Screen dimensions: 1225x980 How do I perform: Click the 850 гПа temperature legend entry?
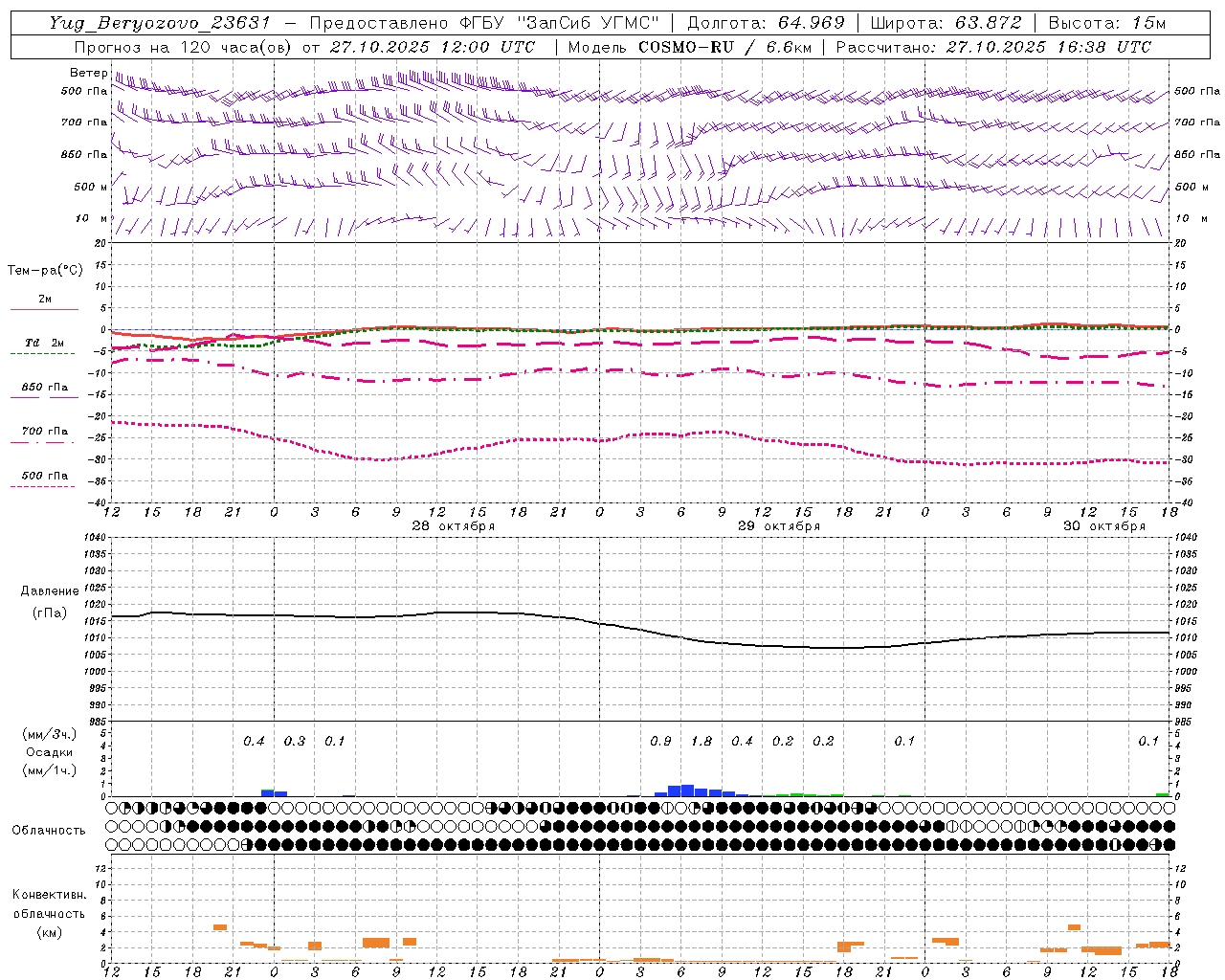pos(44,388)
